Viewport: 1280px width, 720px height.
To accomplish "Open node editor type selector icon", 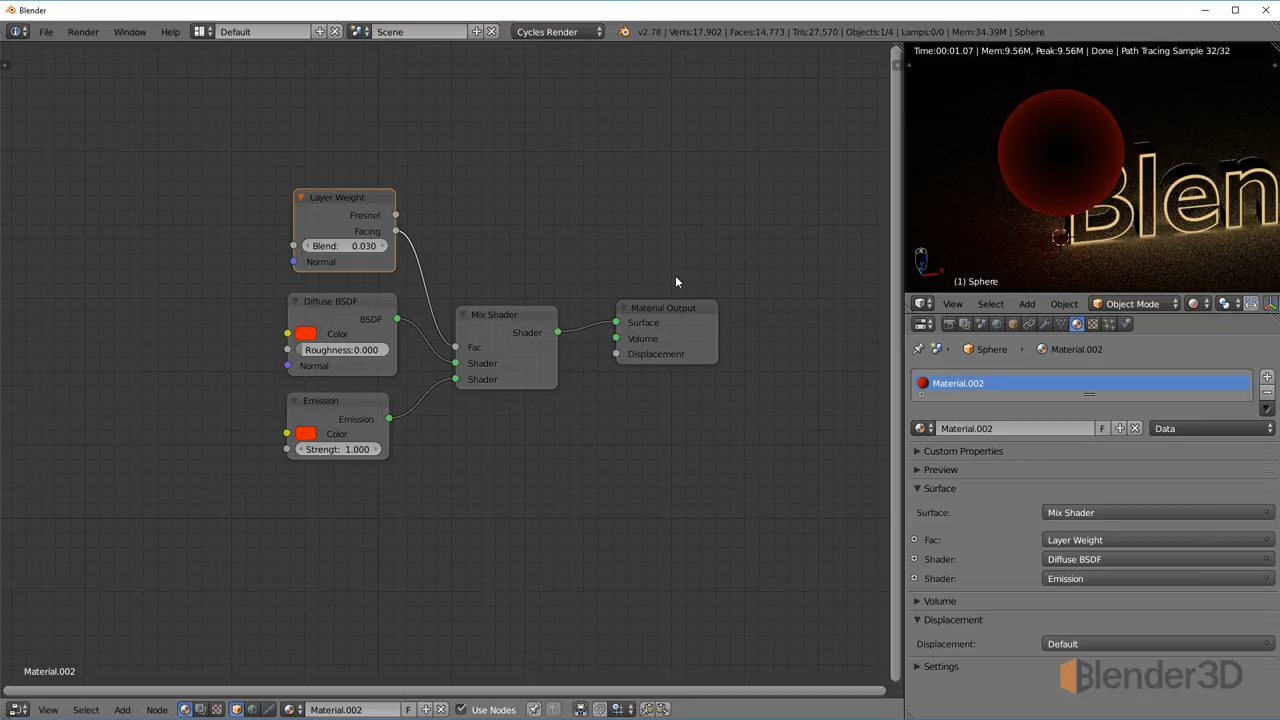I will pos(18,710).
